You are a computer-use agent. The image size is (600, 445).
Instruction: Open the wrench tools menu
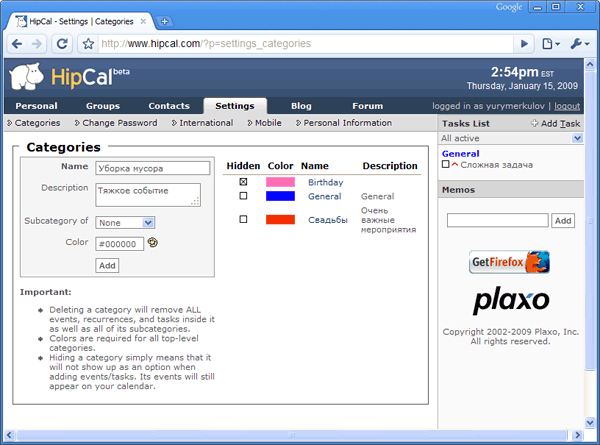coord(579,44)
